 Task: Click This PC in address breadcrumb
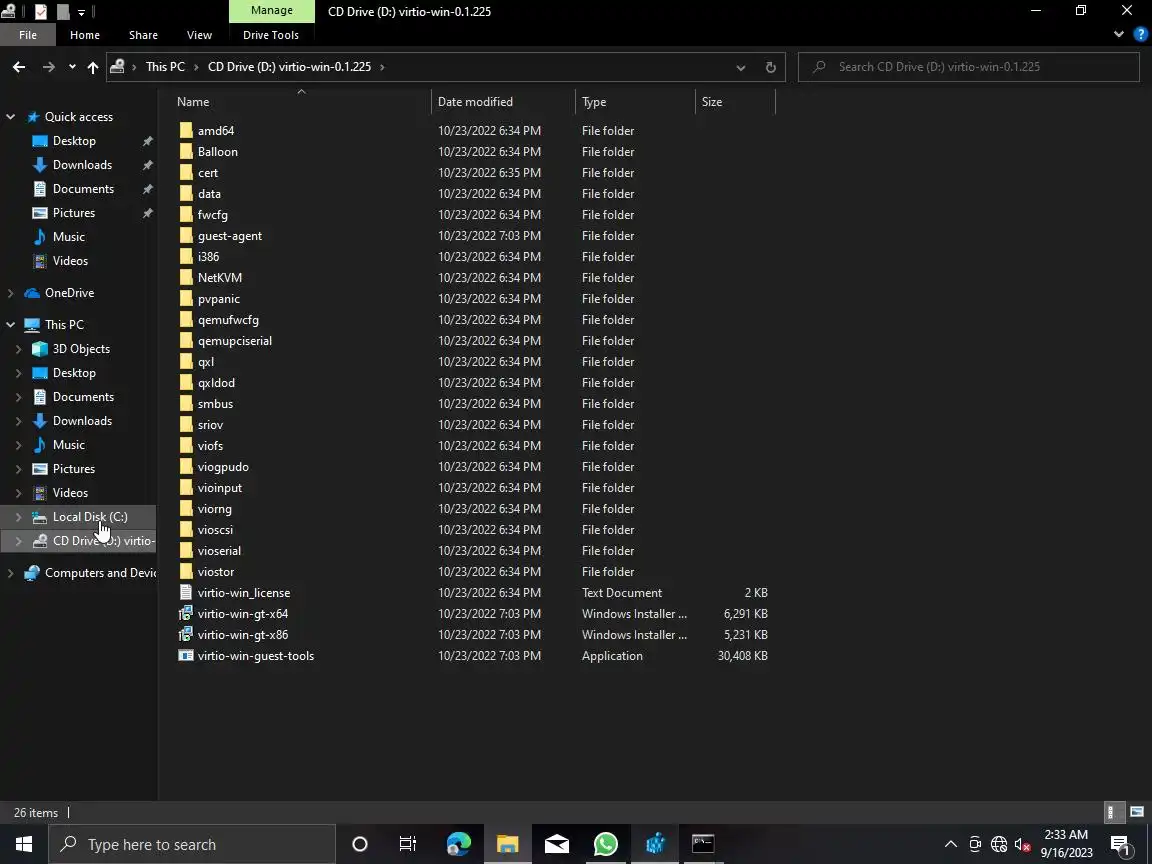coord(165,67)
